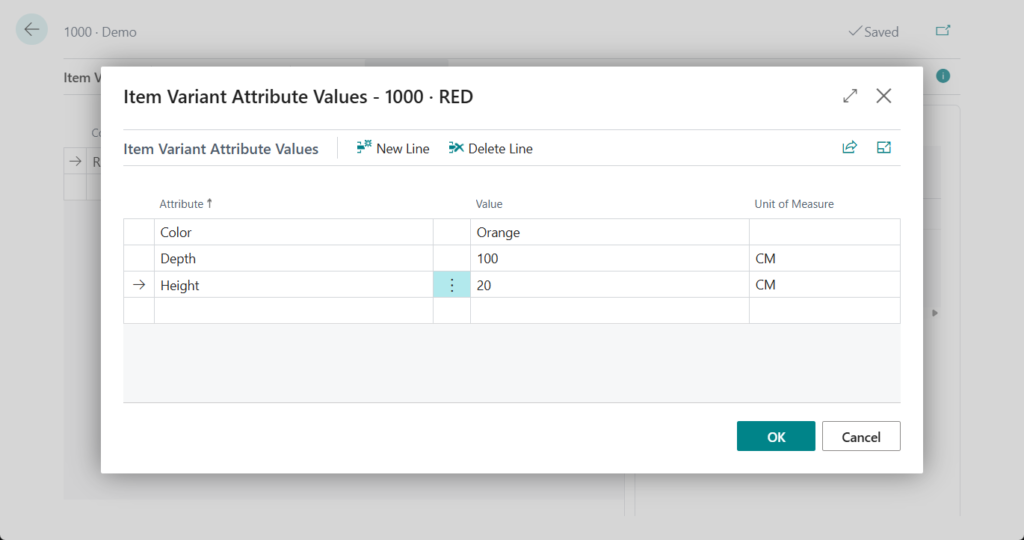Click the empty Attribute cell in new row
The image size is (1024, 540).
coord(292,311)
